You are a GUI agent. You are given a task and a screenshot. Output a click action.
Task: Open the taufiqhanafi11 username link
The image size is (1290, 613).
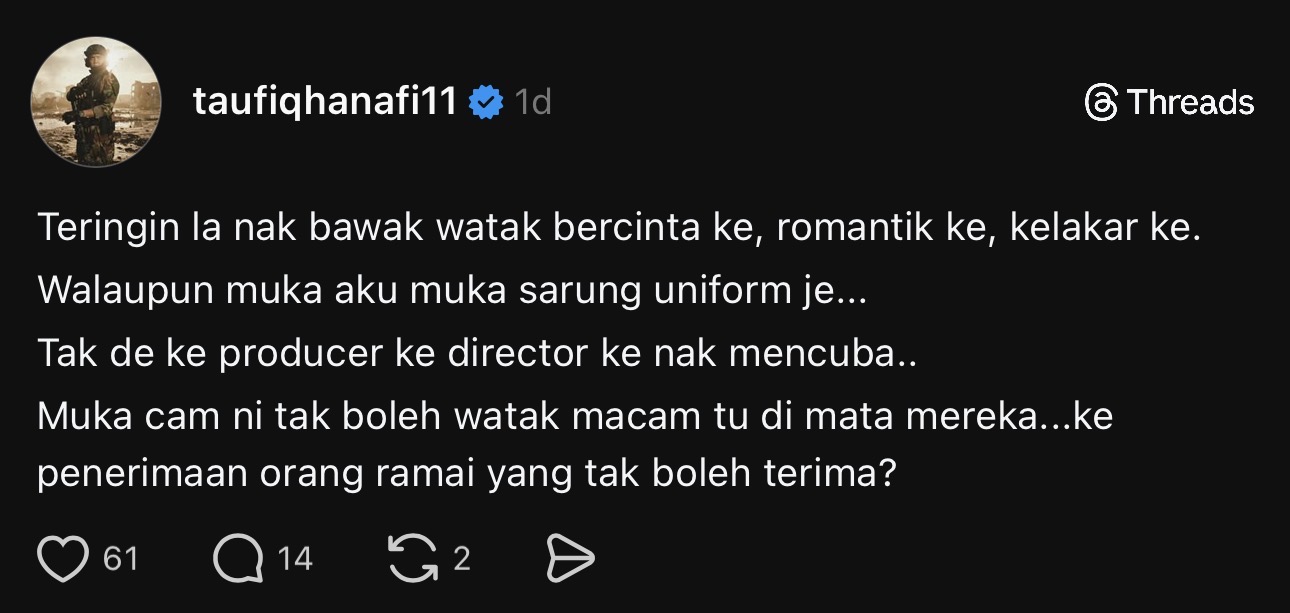point(326,102)
